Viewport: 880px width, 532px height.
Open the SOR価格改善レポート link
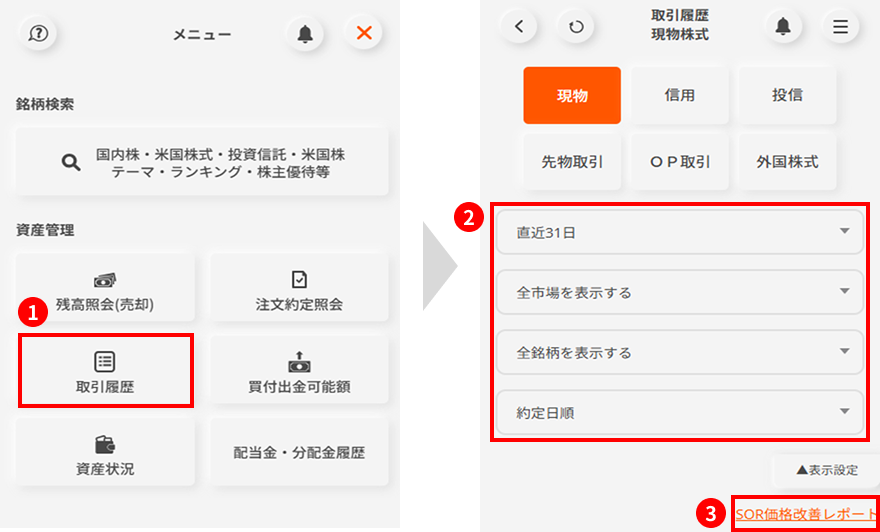pyautogui.click(x=805, y=514)
